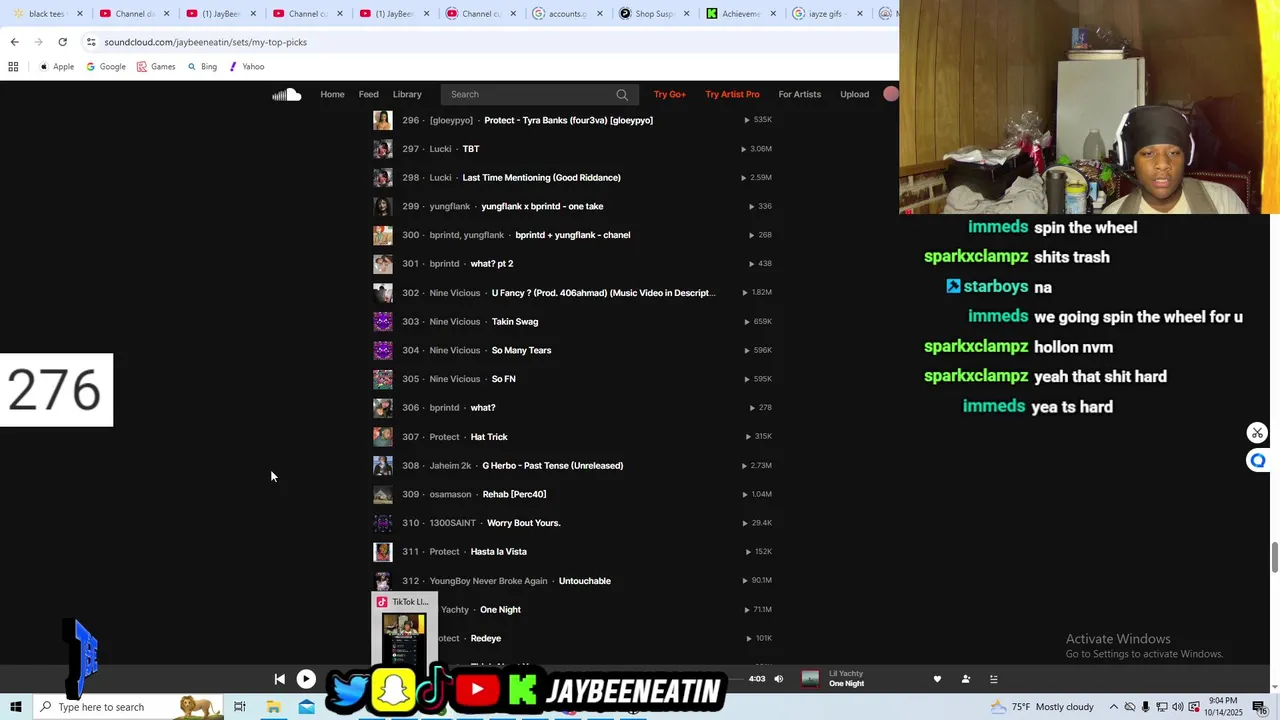View site information icon in the address bar
Image resolution: width=1280 pixels, height=720 pixels.
(x=91, y=42)
